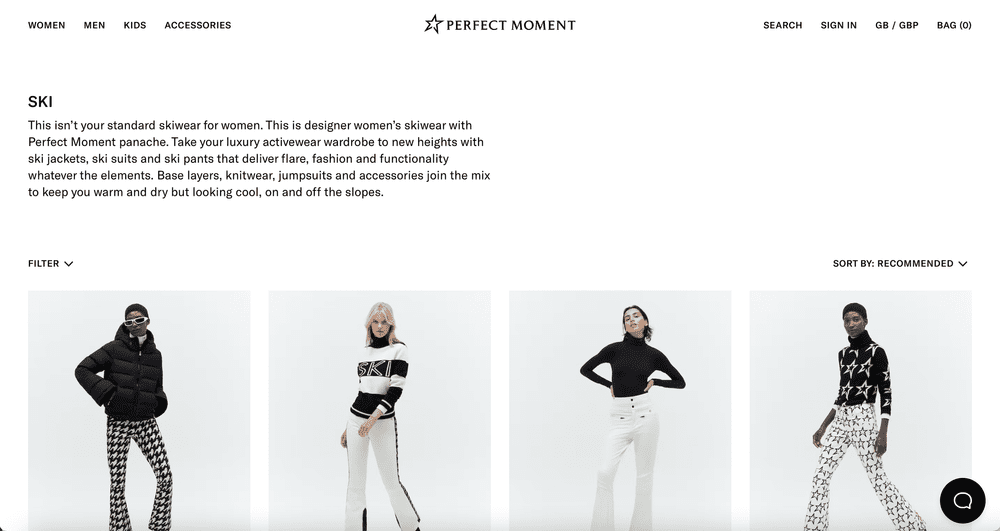Click the Search link
Image resolution: width=1000 pixels, height=531 pixels.
tap(783, 25)
